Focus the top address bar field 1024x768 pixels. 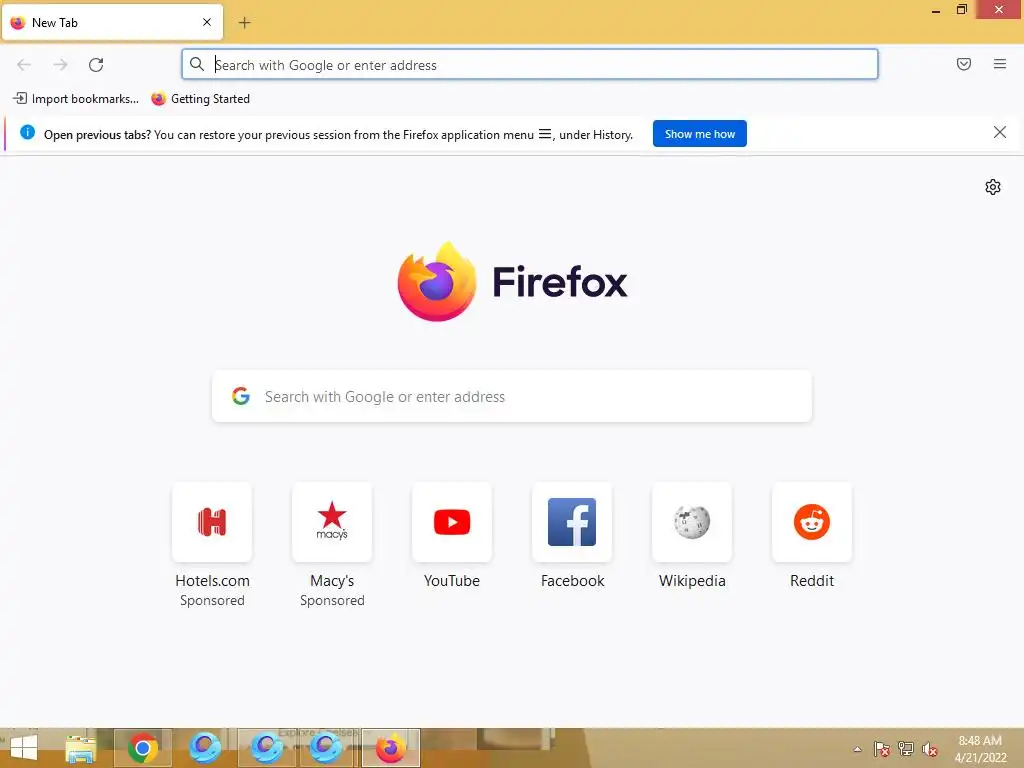pos(530,65)
